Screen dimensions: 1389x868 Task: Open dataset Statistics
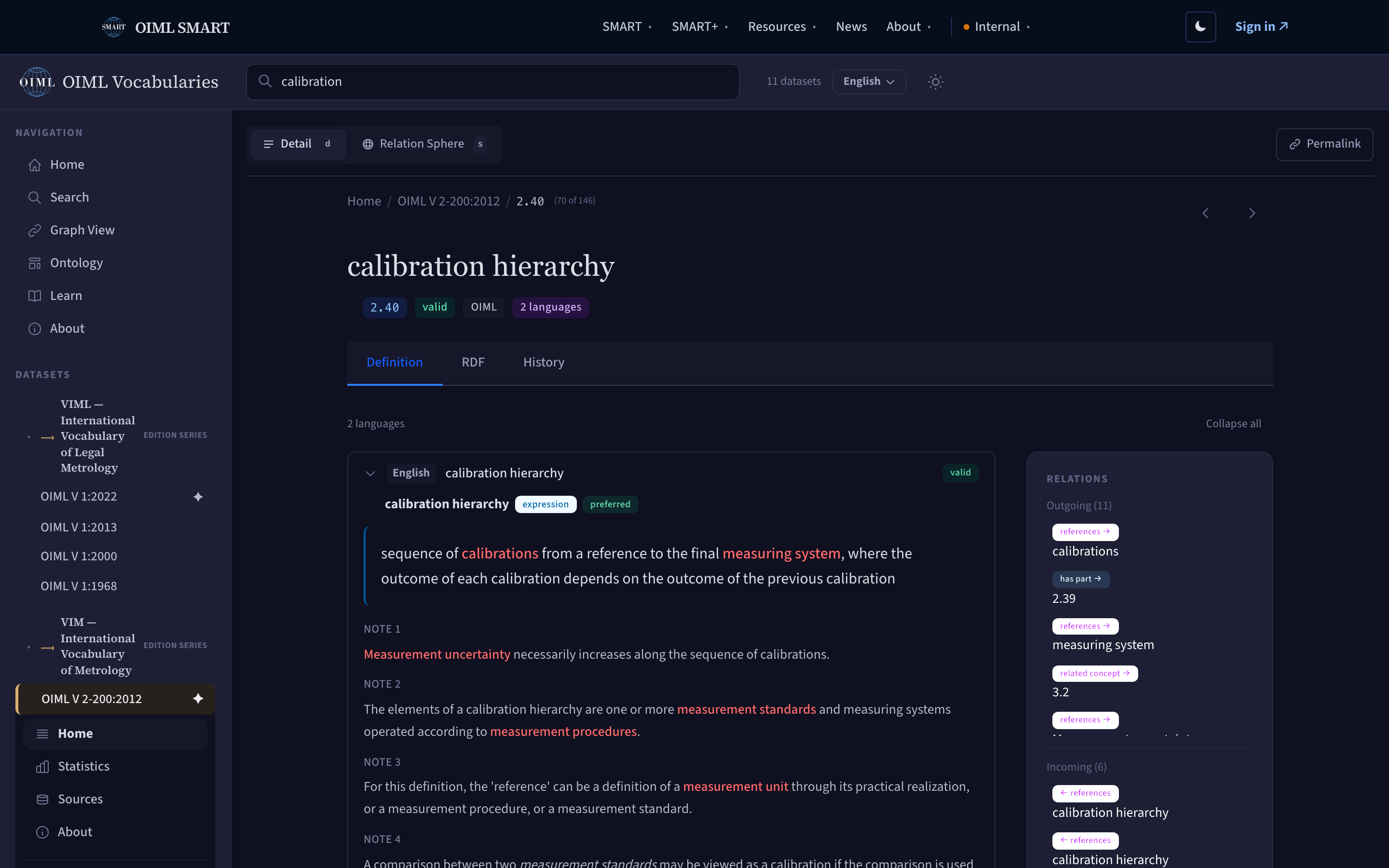[115, 766]
